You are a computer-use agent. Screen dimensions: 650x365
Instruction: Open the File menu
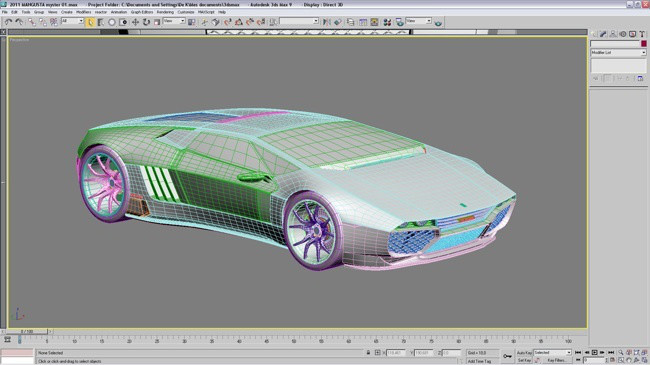[5, 12]
